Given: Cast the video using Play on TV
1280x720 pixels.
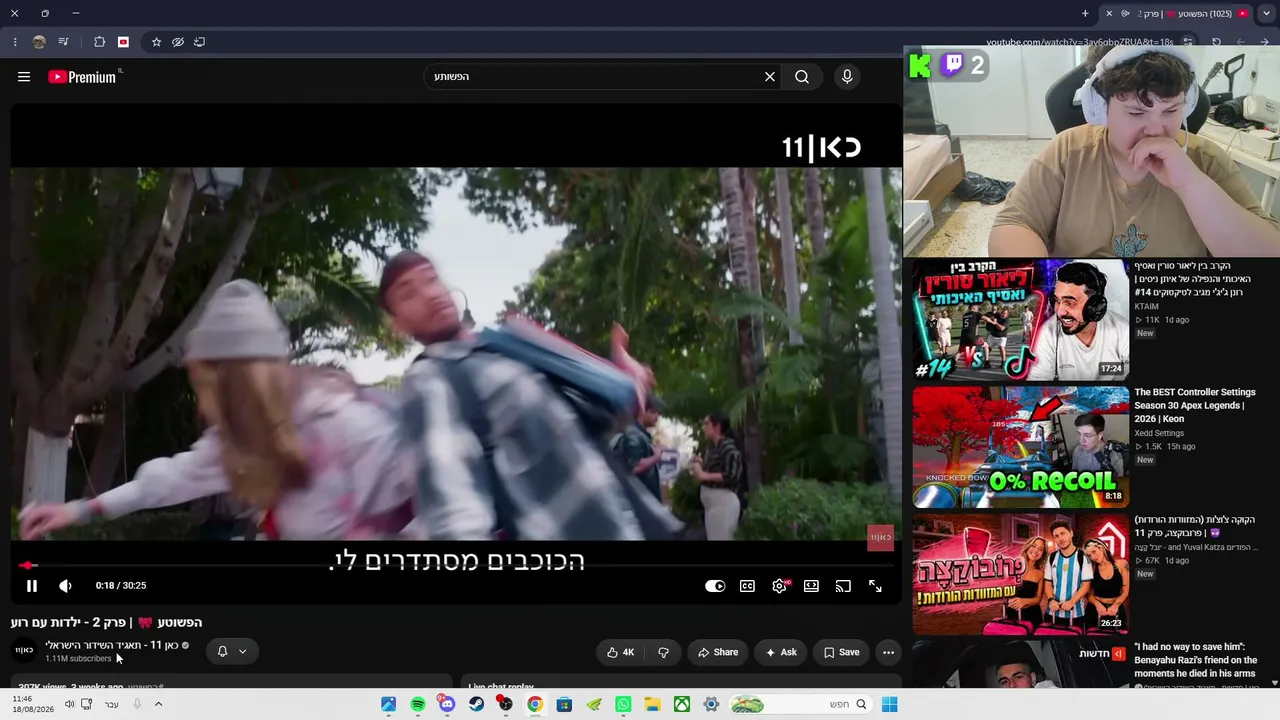Looking at the screenshot, I should (843, 586).
